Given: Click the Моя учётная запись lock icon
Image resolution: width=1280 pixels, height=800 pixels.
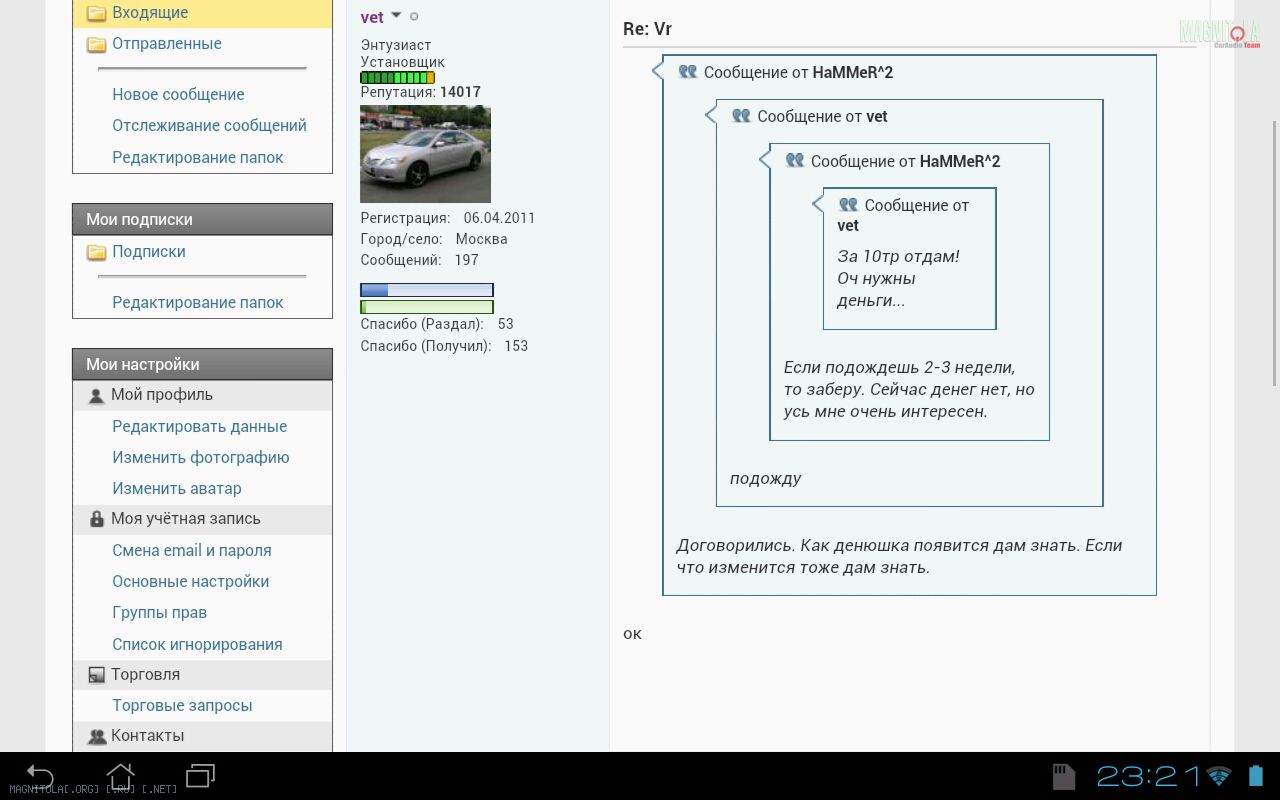Looking at the screenshot, I should pyautogui.click(x=97, y=519).
